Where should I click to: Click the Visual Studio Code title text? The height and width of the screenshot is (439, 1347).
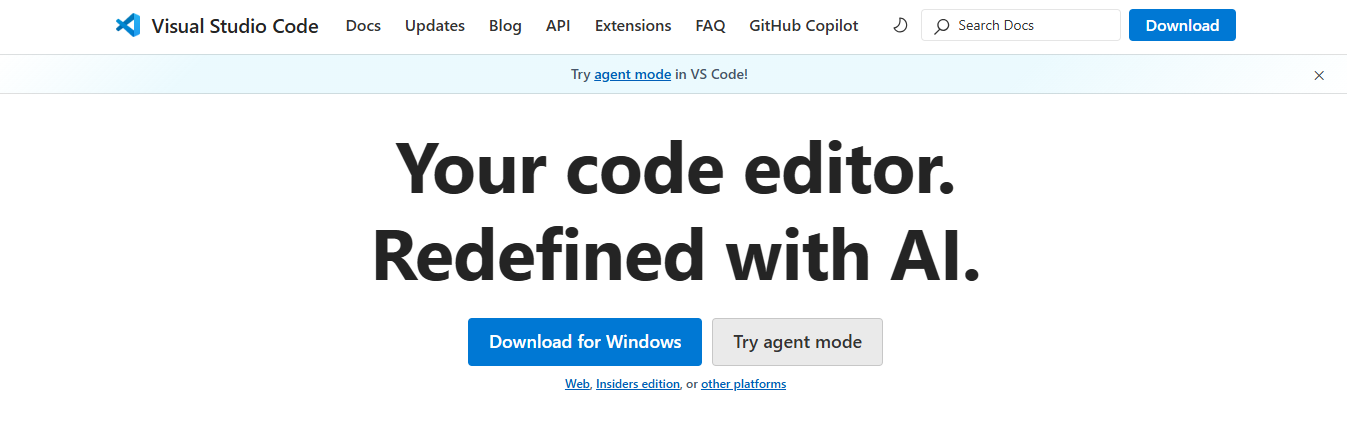(235, 26)
